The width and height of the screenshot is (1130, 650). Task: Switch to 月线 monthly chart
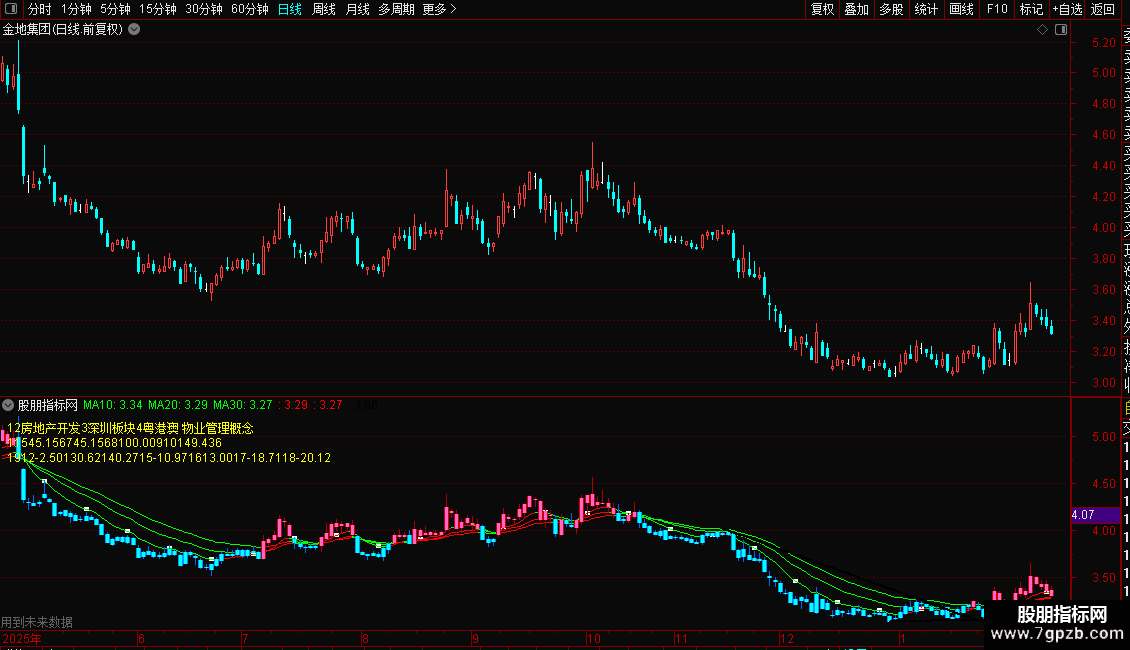[x=357, y=9]
